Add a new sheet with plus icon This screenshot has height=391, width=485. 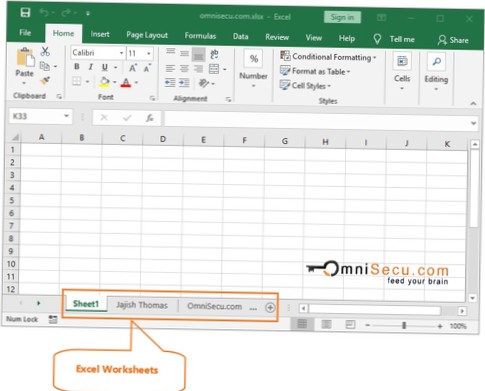tap(270, 308)
